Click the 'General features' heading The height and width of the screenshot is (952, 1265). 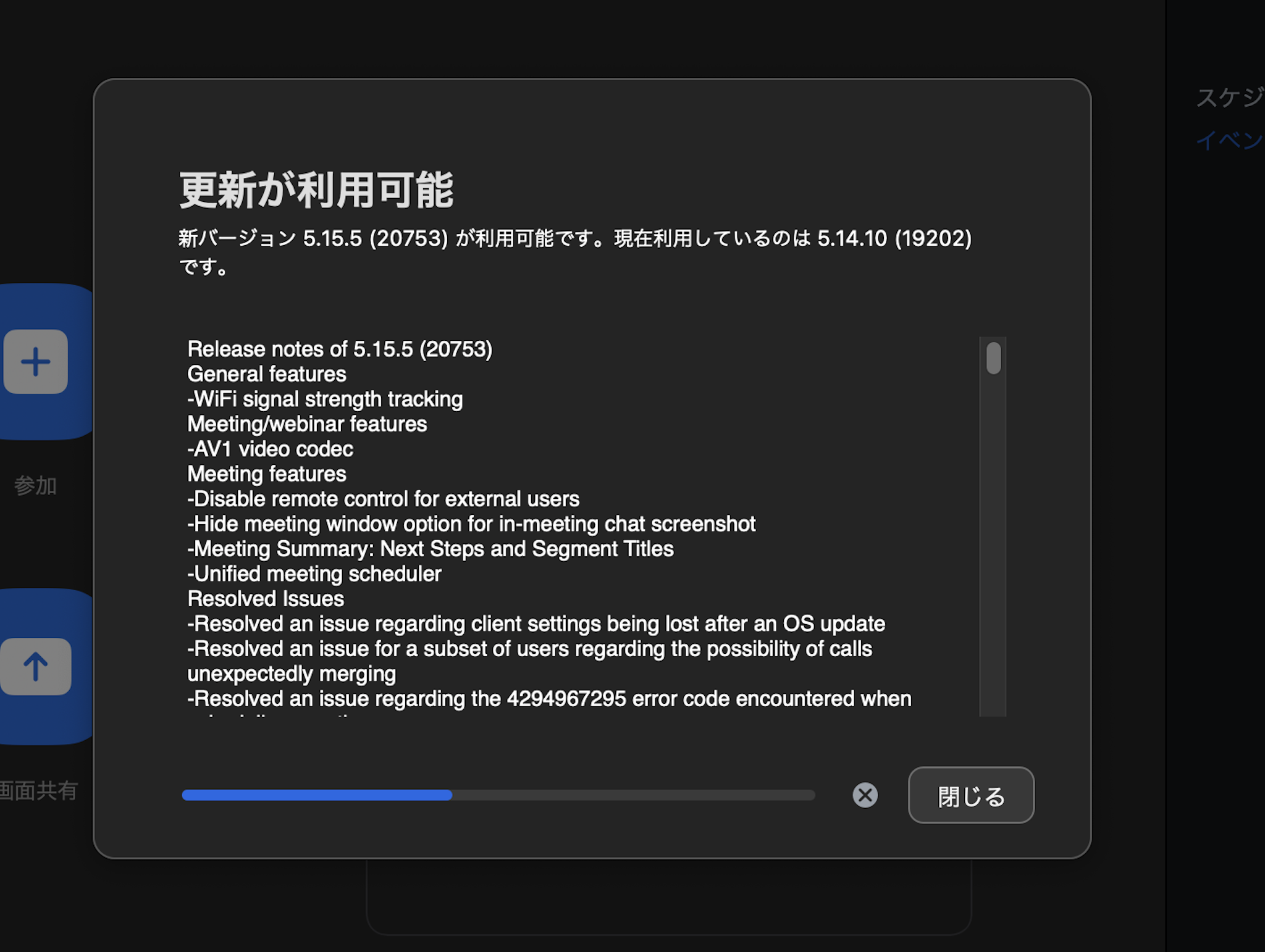(x=267, y=374)
